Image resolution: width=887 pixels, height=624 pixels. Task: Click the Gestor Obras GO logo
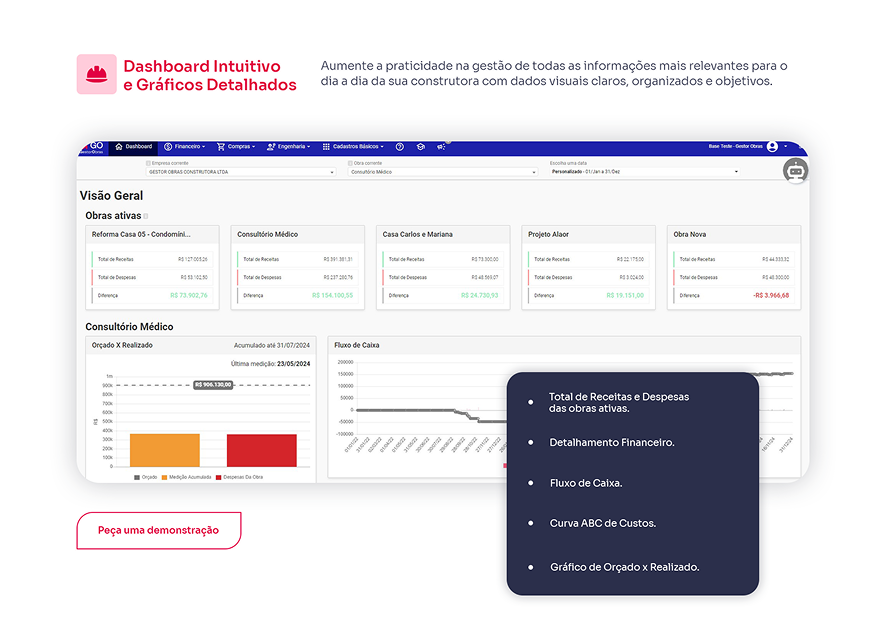click(x=93, y=147)
